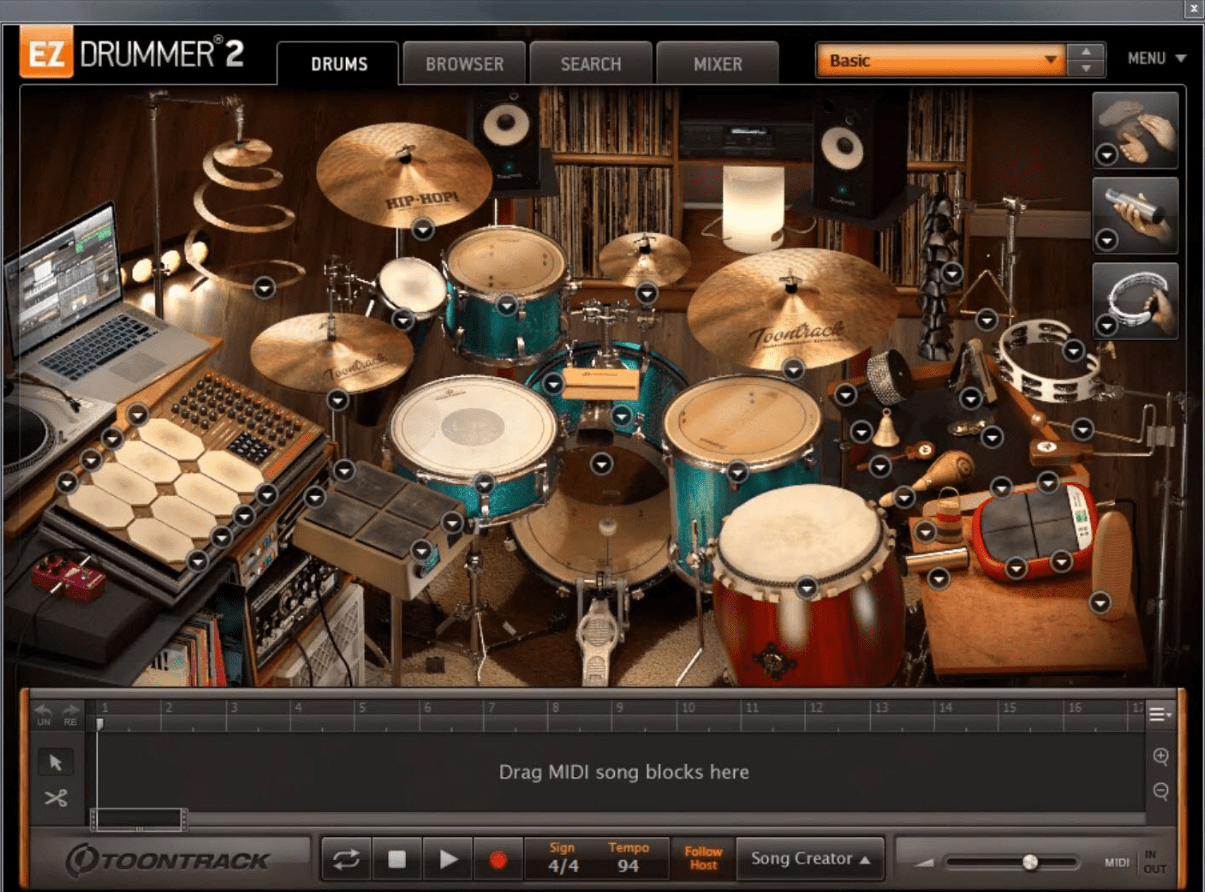Click the Redo arrow
1205x892 pixels.
tap(70, 713)
